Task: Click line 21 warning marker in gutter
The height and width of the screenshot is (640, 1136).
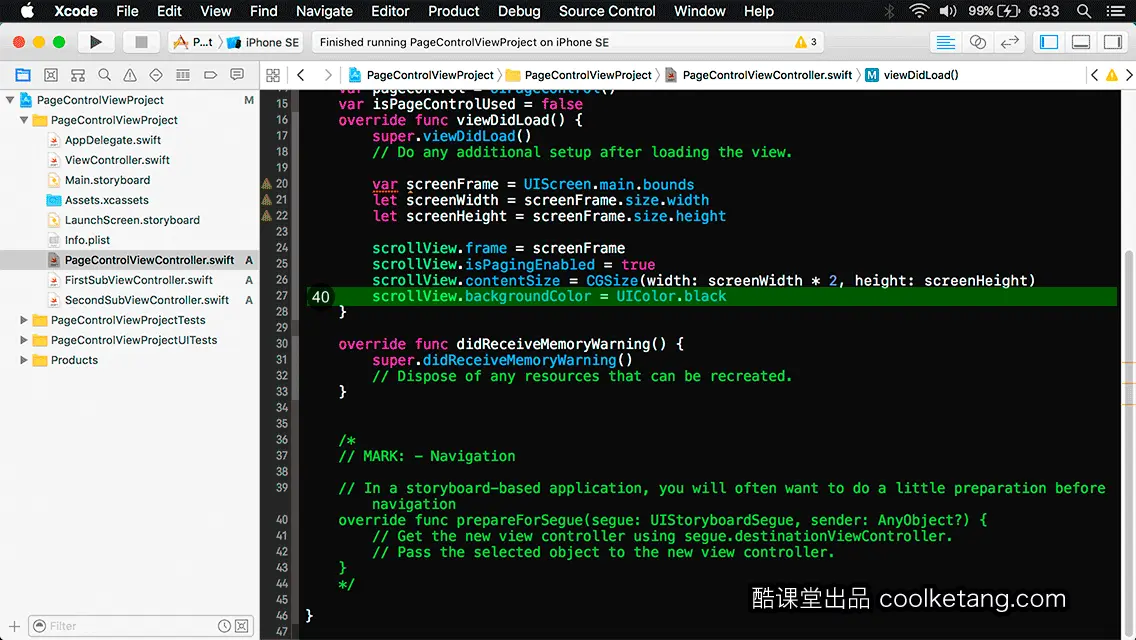Action: [267, 200]
